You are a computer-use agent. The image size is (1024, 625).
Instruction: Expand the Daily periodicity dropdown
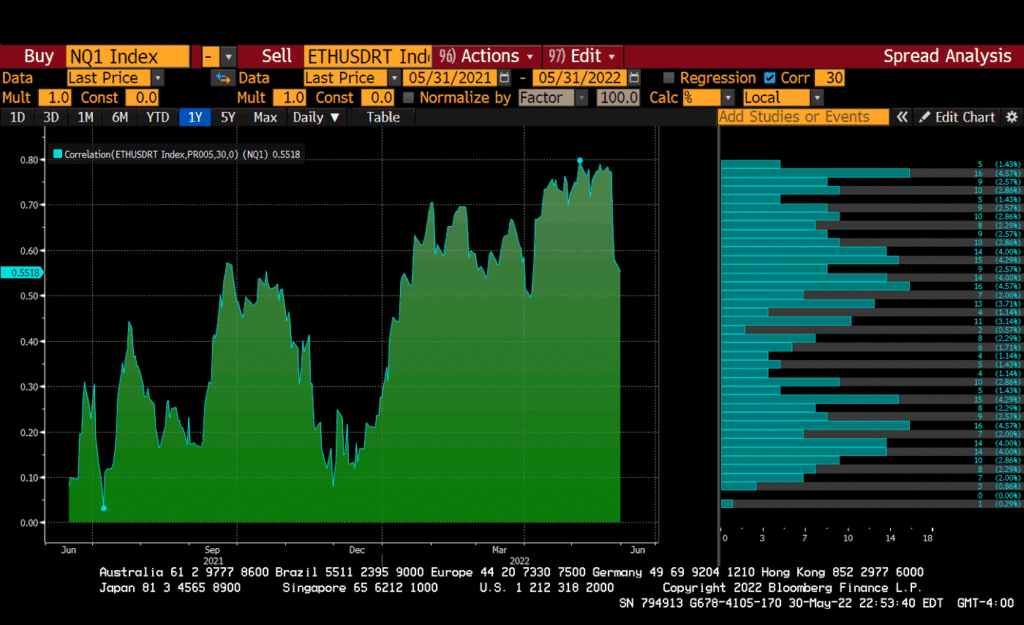(315, 117)
